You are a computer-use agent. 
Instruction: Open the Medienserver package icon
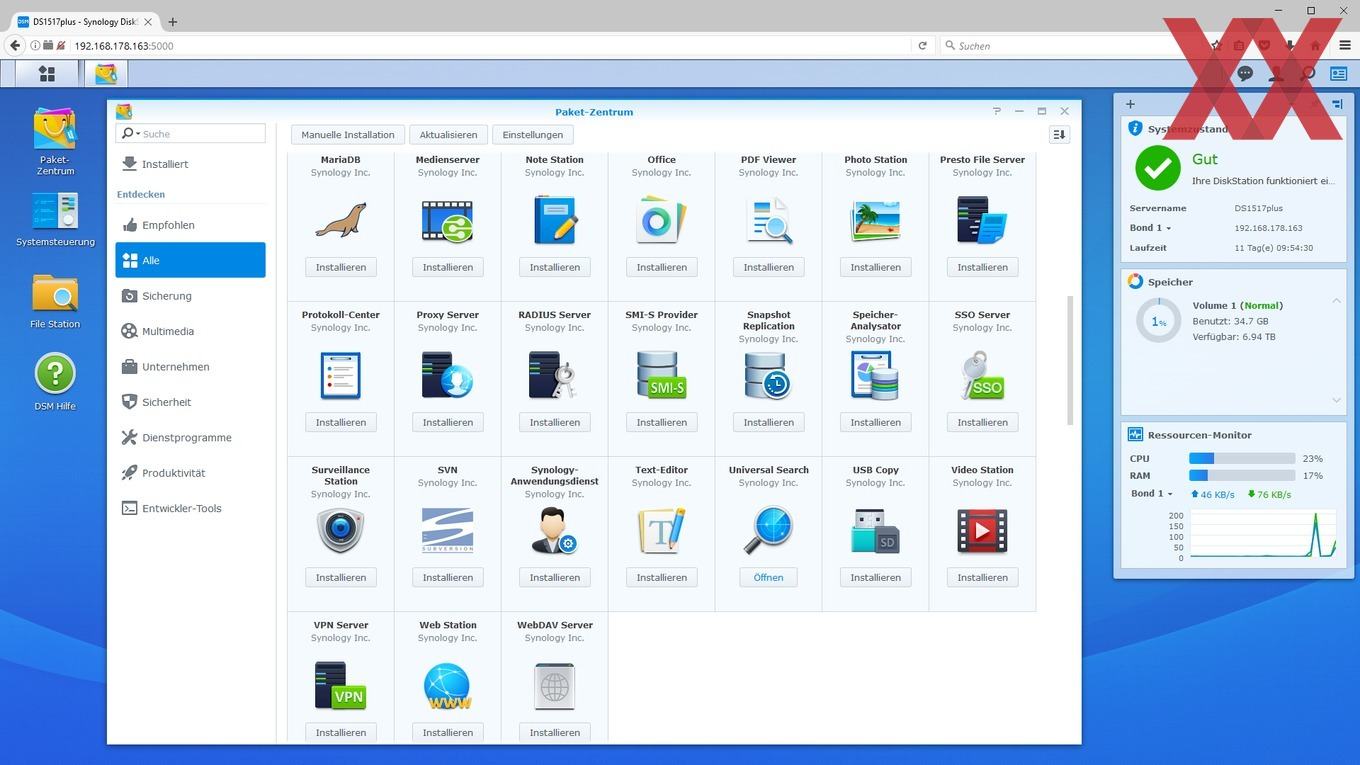click(447, 220)
